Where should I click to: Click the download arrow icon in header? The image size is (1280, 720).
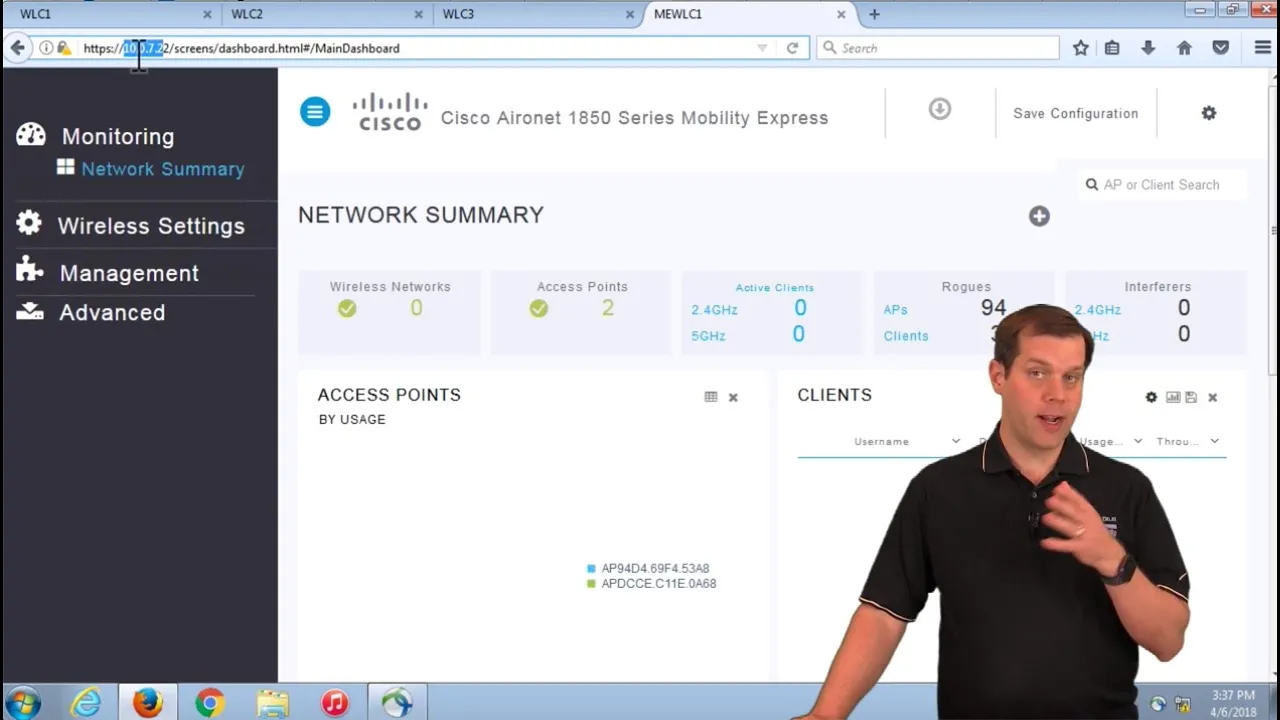click(x=939, y=109)
